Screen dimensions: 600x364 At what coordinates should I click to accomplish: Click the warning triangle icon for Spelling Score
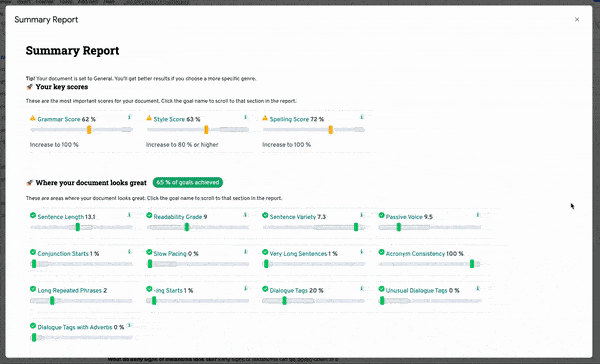pos(265,118)
